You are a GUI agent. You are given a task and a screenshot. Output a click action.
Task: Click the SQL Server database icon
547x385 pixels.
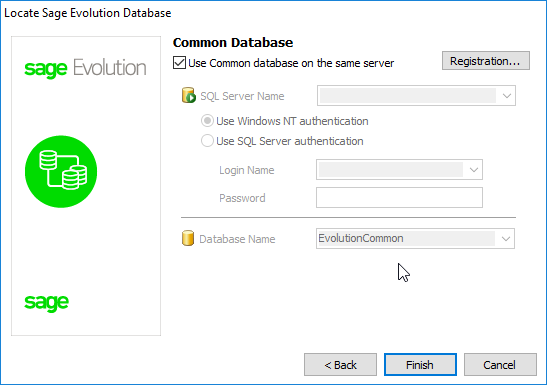[x=189, y=95]
